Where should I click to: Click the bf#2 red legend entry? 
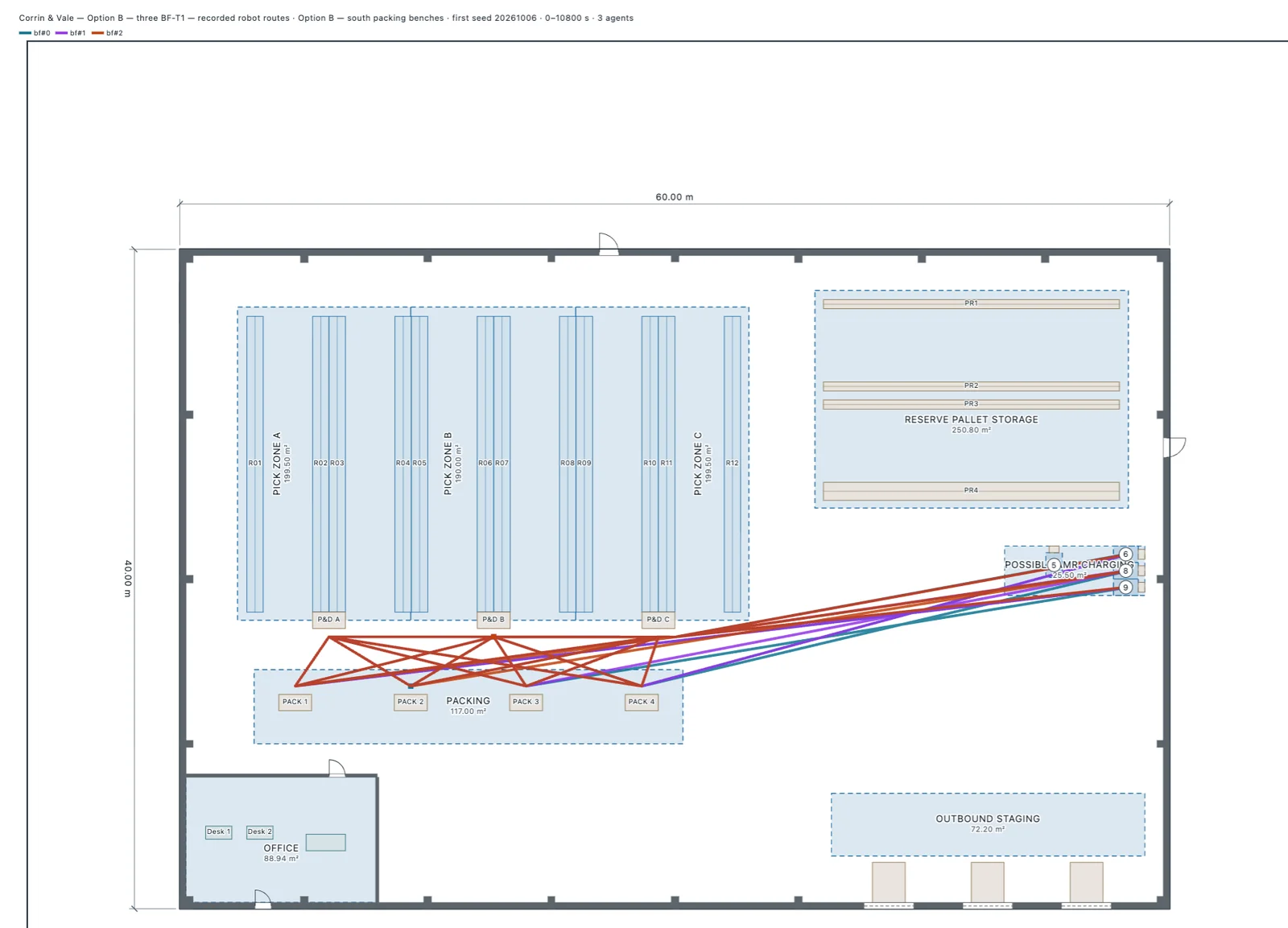pos(108,33)
